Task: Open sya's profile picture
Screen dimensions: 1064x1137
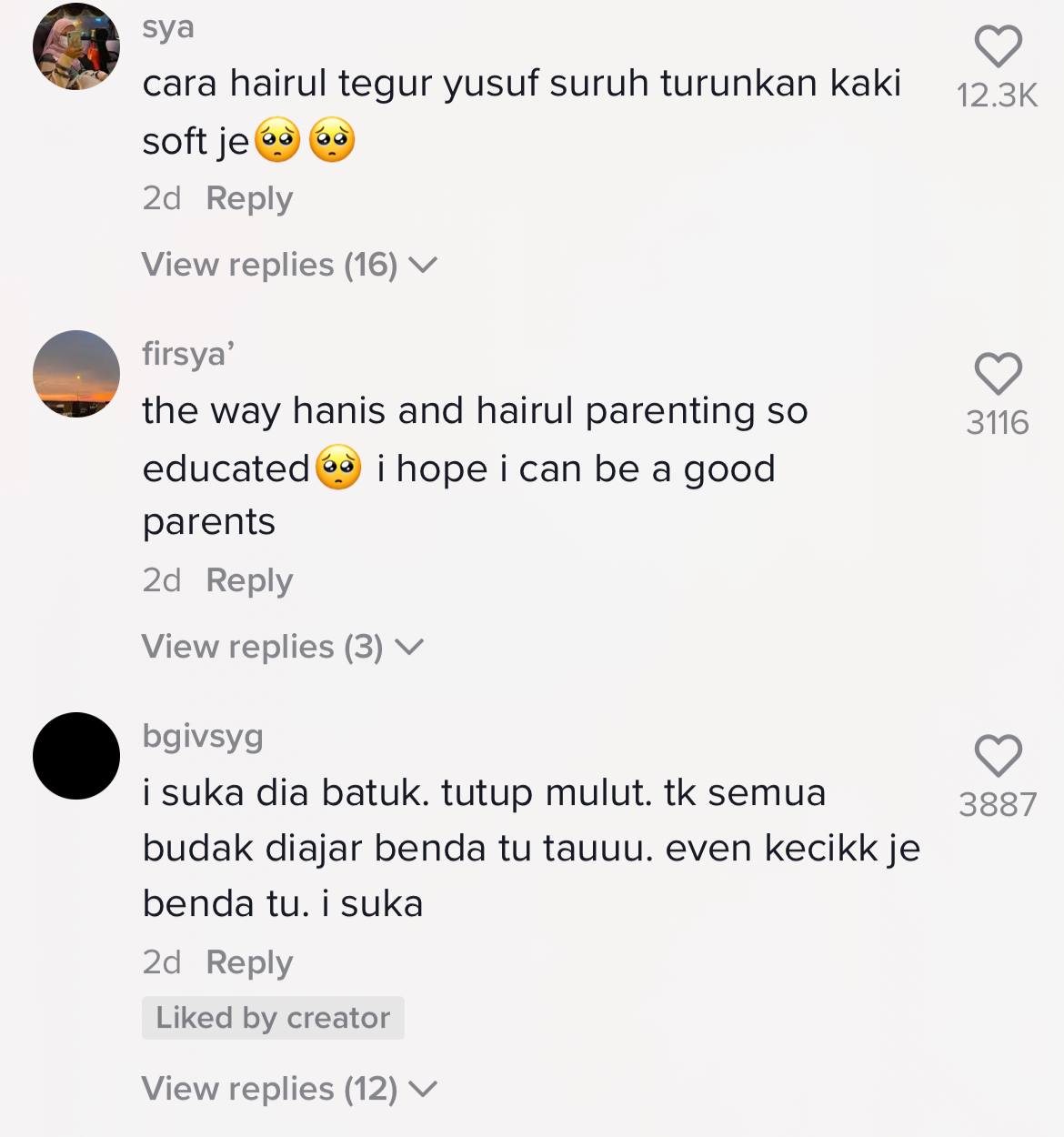Action: click(76, 46)
